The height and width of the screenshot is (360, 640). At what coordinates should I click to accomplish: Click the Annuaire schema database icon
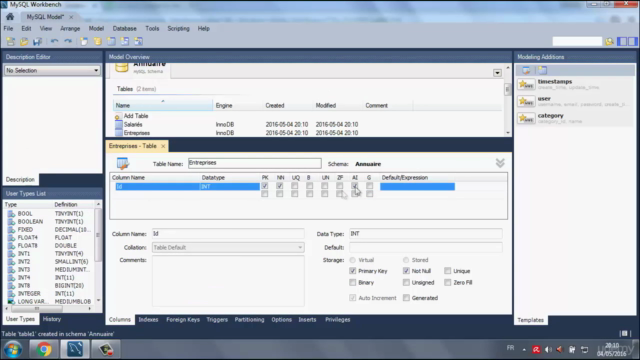[122, 67]
